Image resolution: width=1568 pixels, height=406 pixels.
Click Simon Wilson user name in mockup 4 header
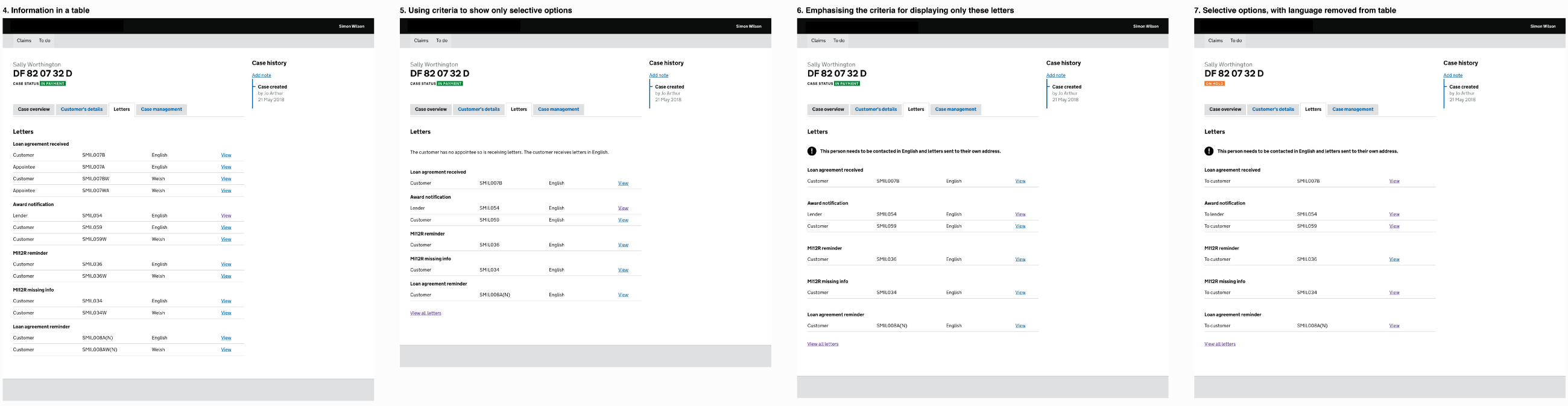click(x=352, y=26)
